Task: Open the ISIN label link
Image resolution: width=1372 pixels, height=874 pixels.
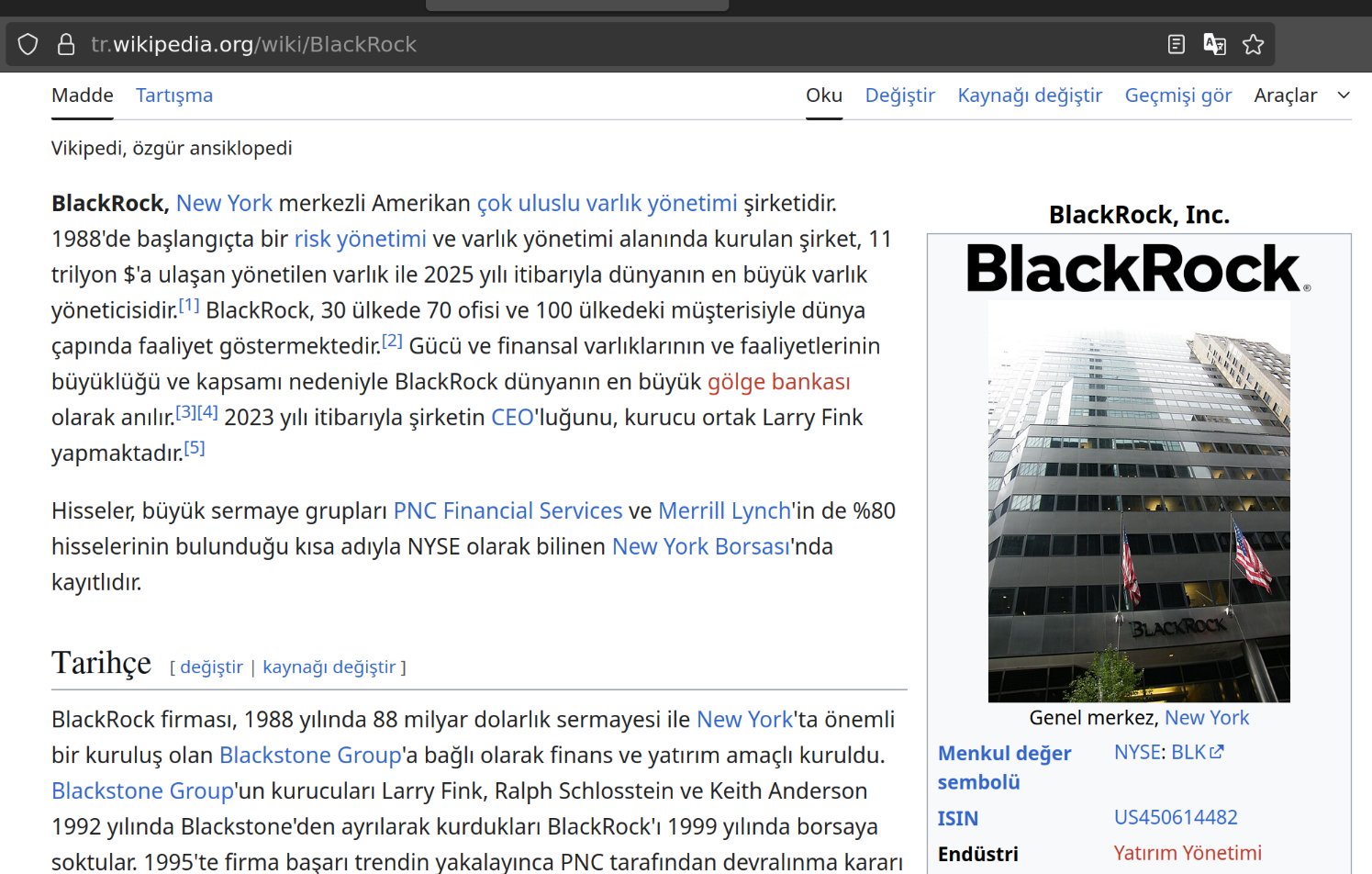Action: click(958, 819)
